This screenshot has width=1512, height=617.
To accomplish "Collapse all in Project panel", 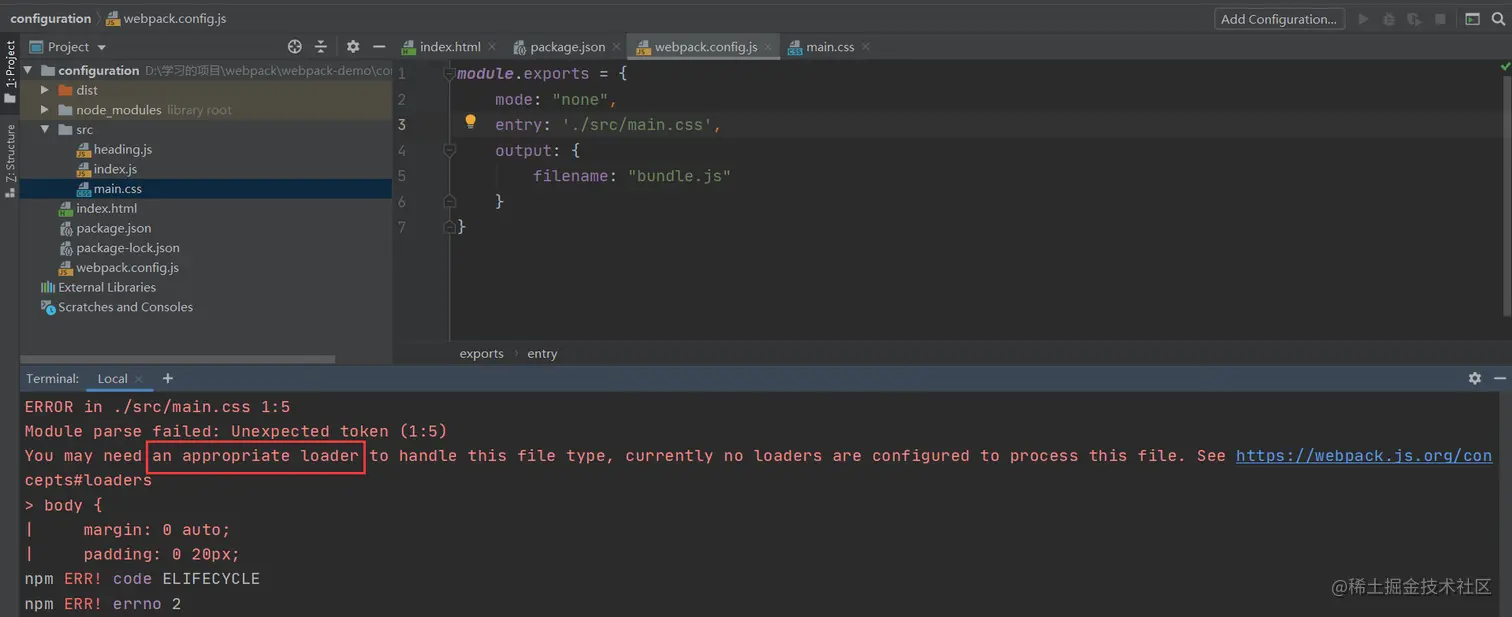I will [321, 47].
